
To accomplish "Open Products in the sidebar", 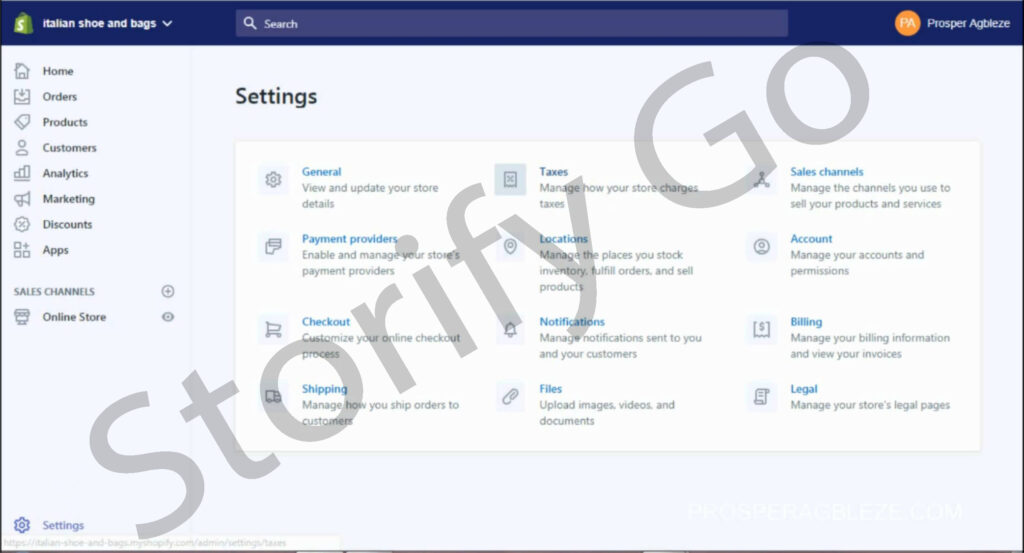I will (65, 122).
